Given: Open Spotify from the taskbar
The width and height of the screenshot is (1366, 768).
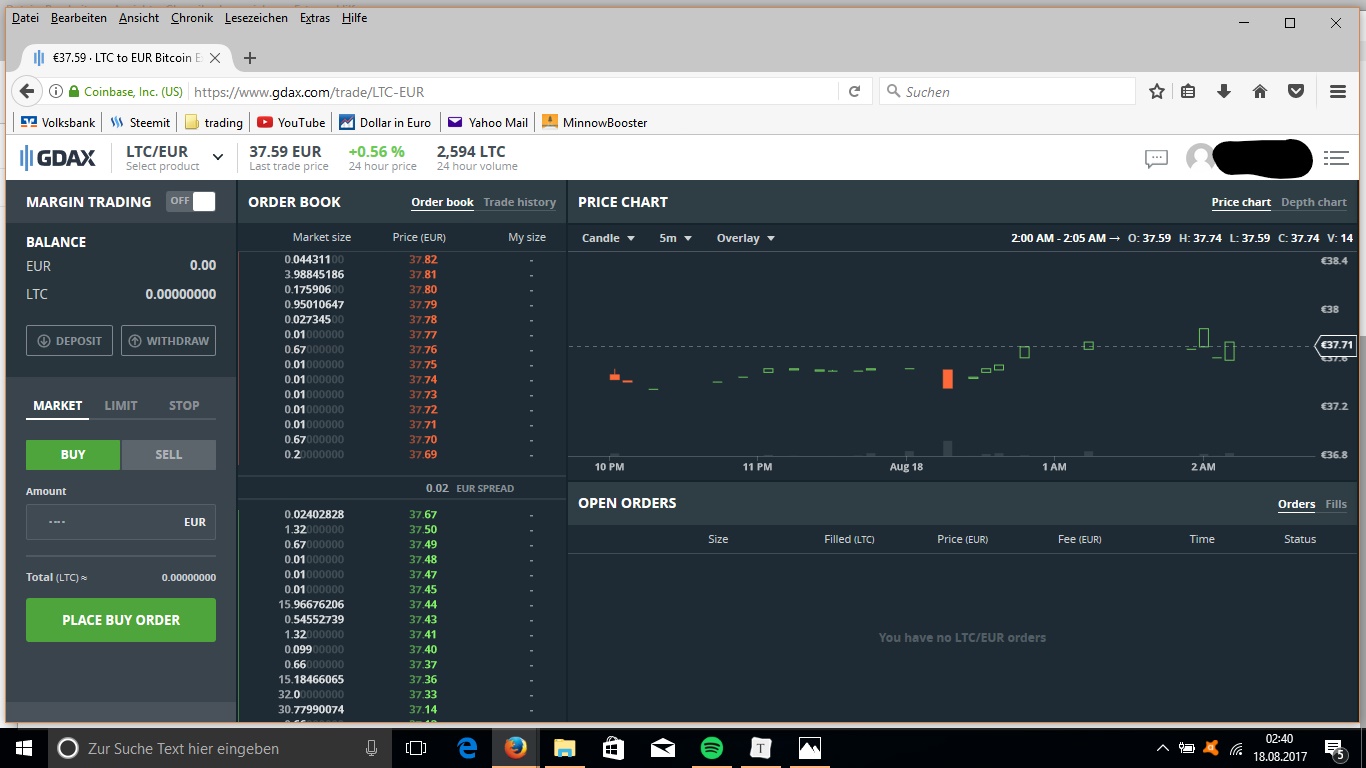Looking at the screenshot, I should click(x=711, y=748).
